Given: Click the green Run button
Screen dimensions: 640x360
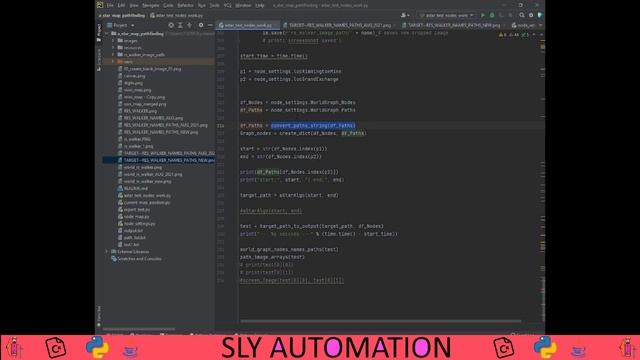Looking at the screenshot, I should (x=483, y=15).
